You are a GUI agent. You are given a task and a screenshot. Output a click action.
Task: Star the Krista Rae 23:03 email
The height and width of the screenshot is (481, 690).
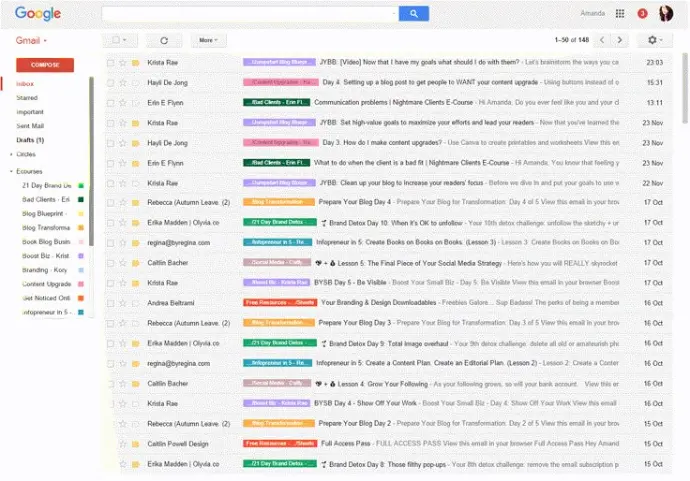coord(123,63)
